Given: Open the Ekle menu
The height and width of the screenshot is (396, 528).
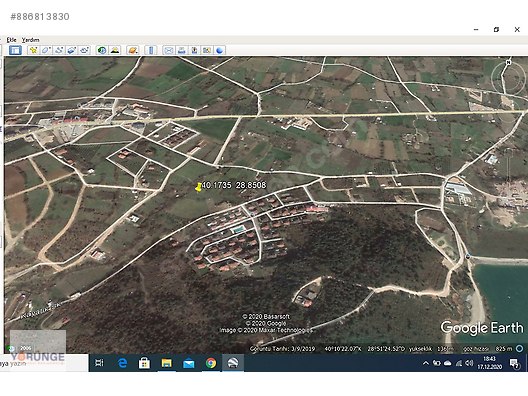Looking at the screenshot, I should 11,40.
